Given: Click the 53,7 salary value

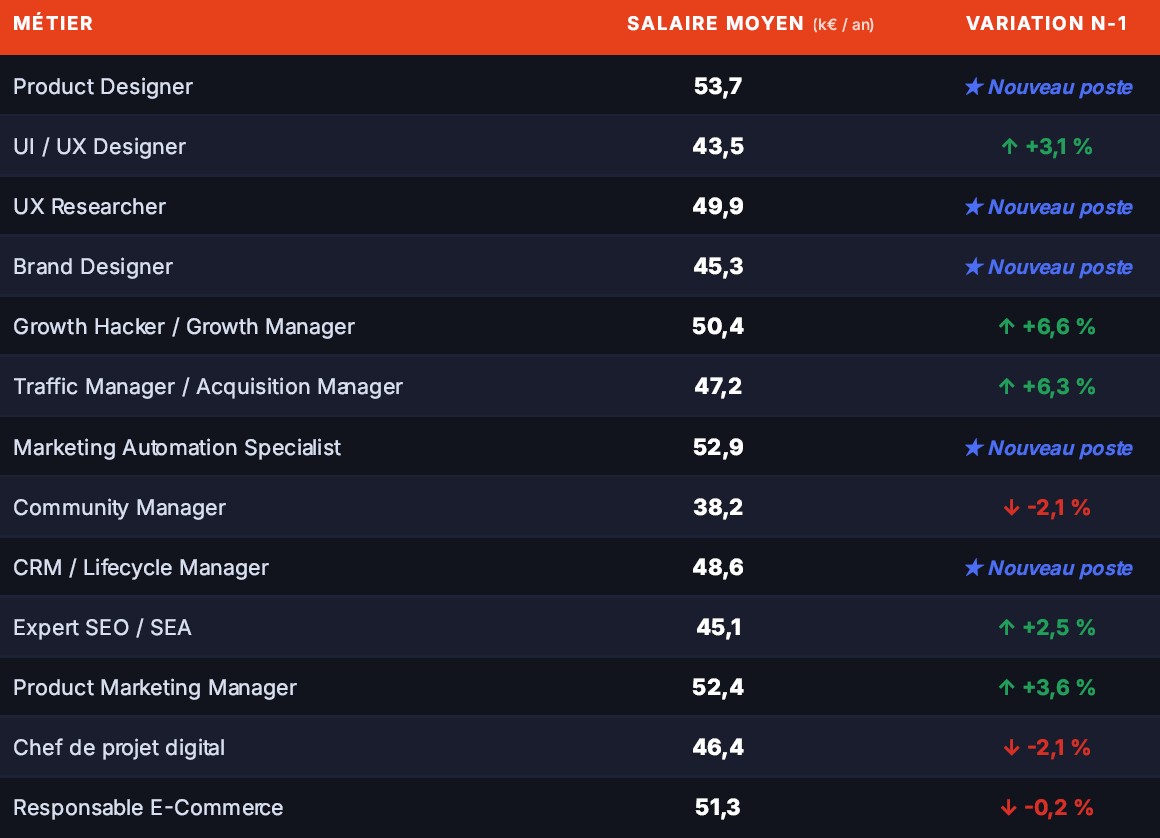Looking at the screenshot, I should point(718,87).
